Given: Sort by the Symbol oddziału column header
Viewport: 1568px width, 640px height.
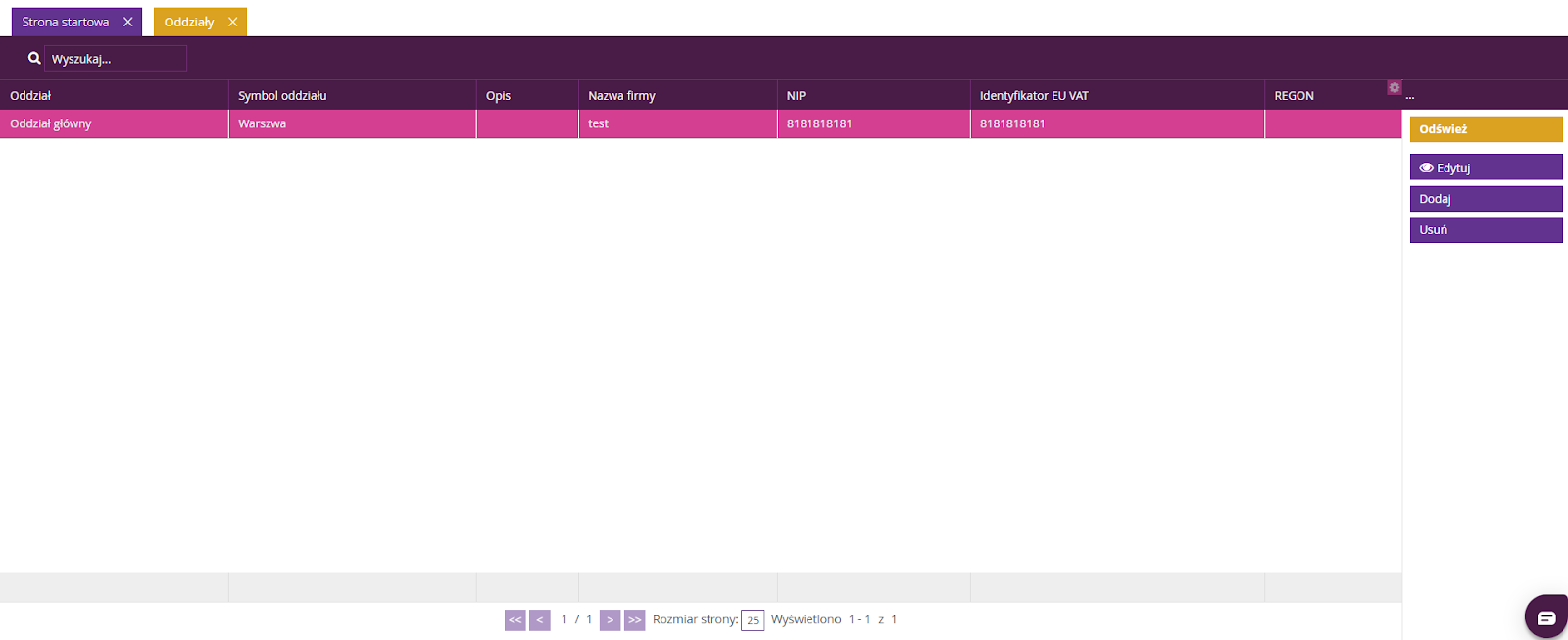Looking at the screenshot, I should (x=352, y=95).
